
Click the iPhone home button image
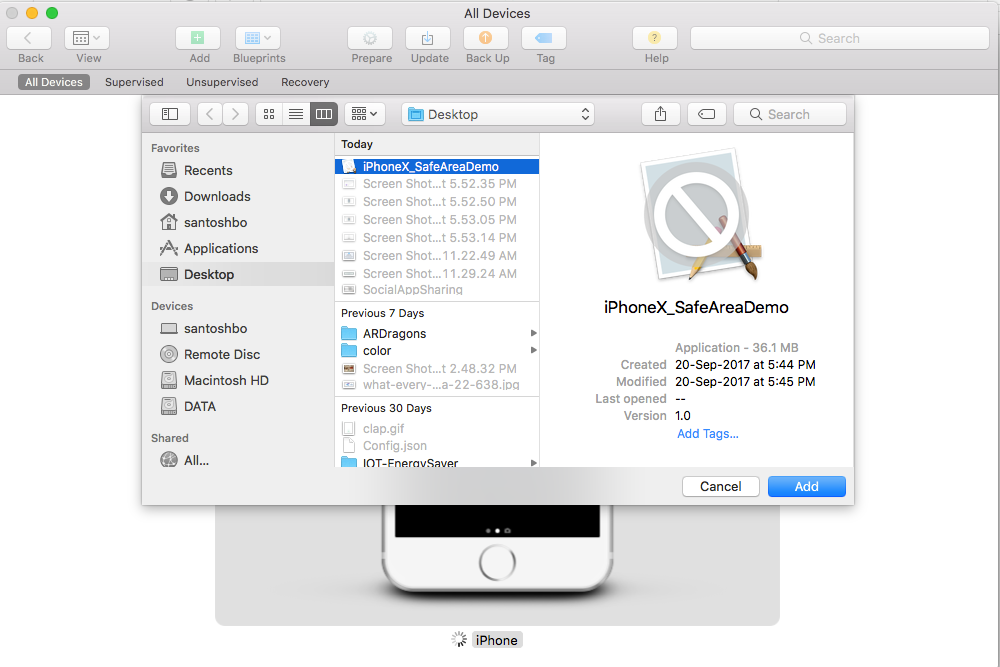497,563
